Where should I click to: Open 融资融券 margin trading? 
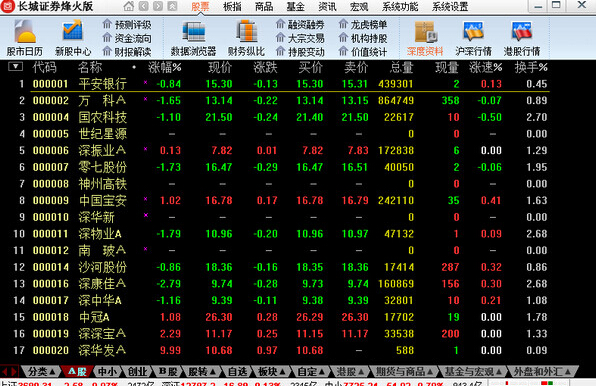[300, 25]
